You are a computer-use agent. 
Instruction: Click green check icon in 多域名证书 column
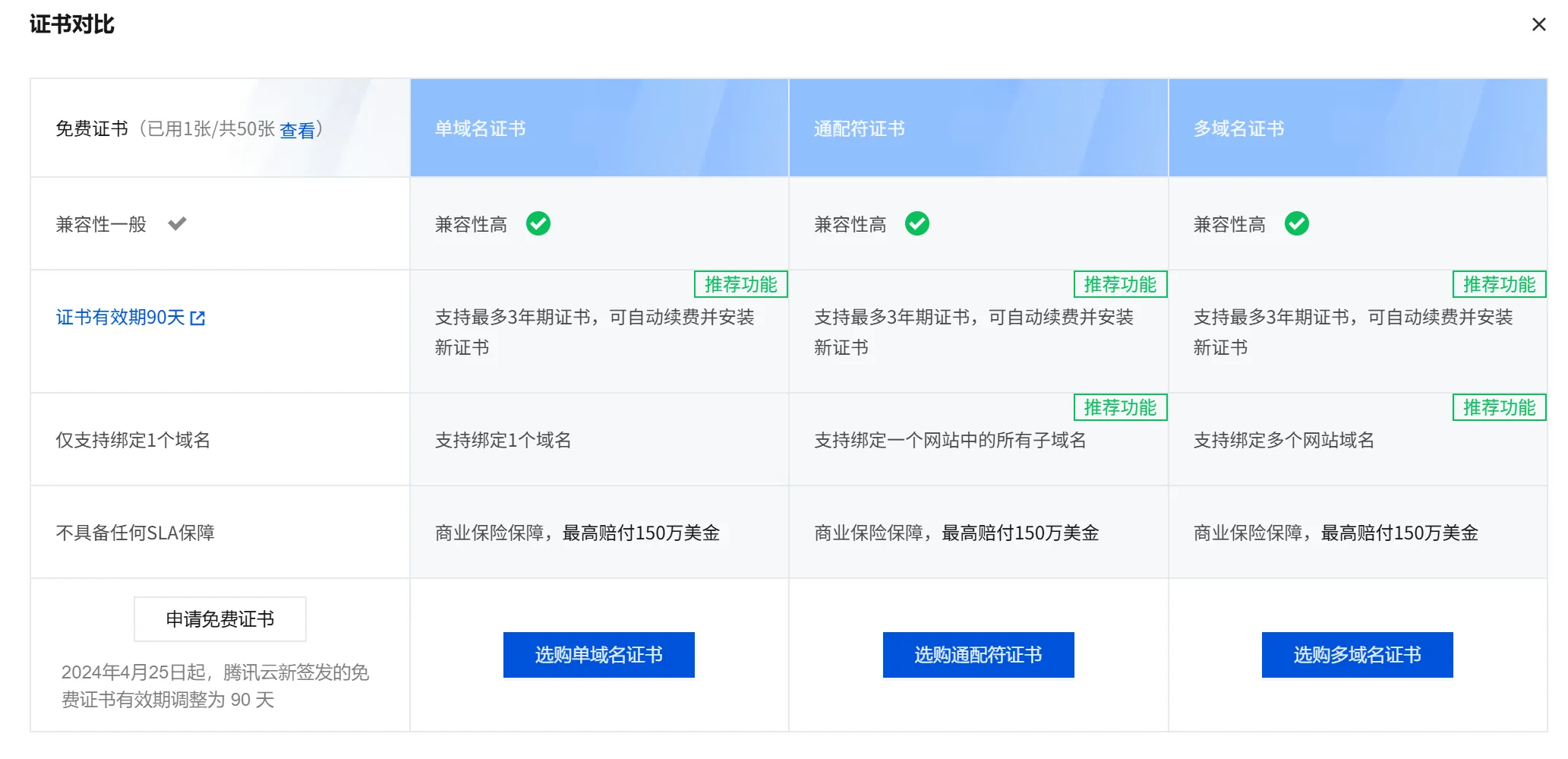(1297, 223)
